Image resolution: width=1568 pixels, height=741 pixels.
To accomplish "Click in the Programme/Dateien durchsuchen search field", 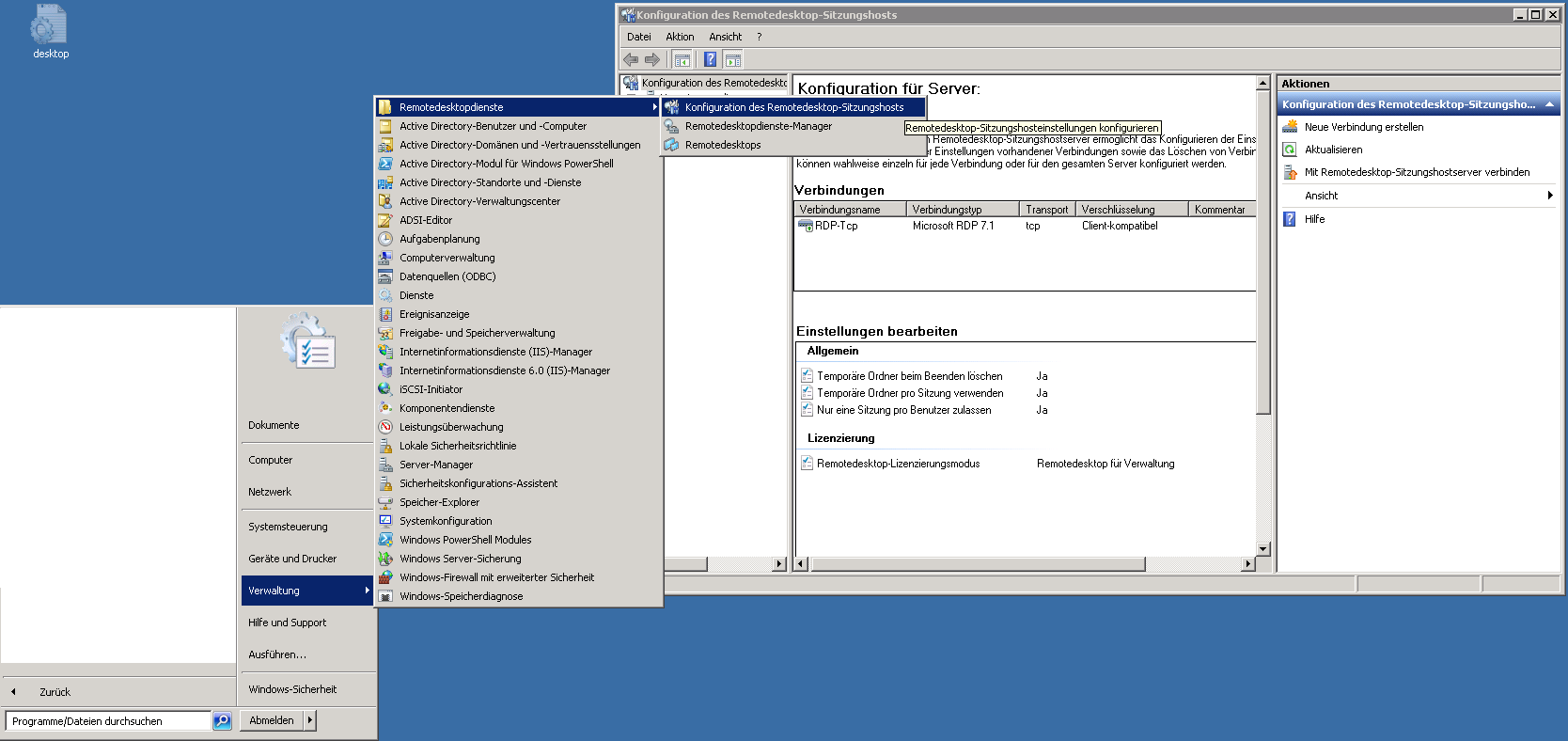I will tap(108, 721).
